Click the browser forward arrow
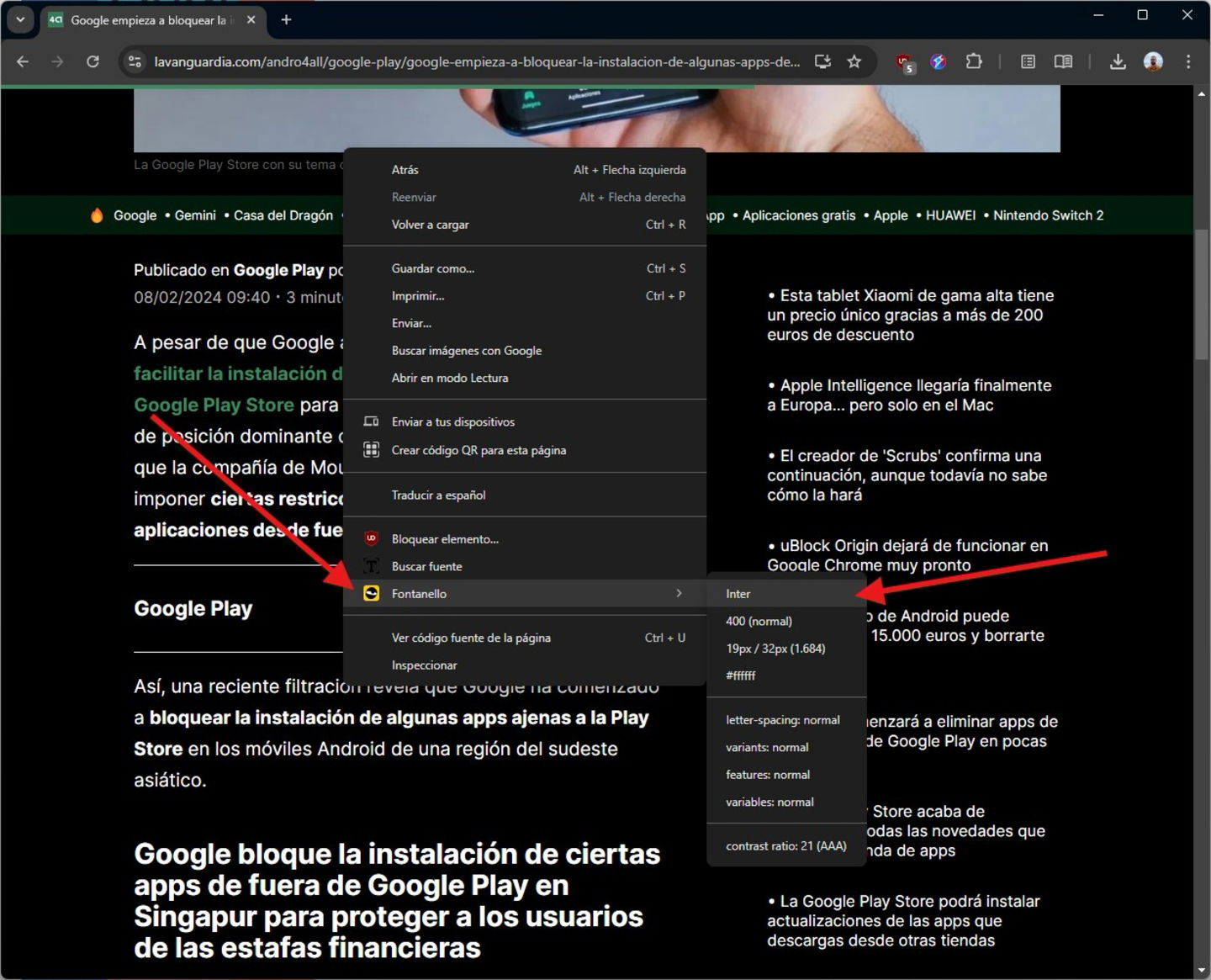 (57, 61)
